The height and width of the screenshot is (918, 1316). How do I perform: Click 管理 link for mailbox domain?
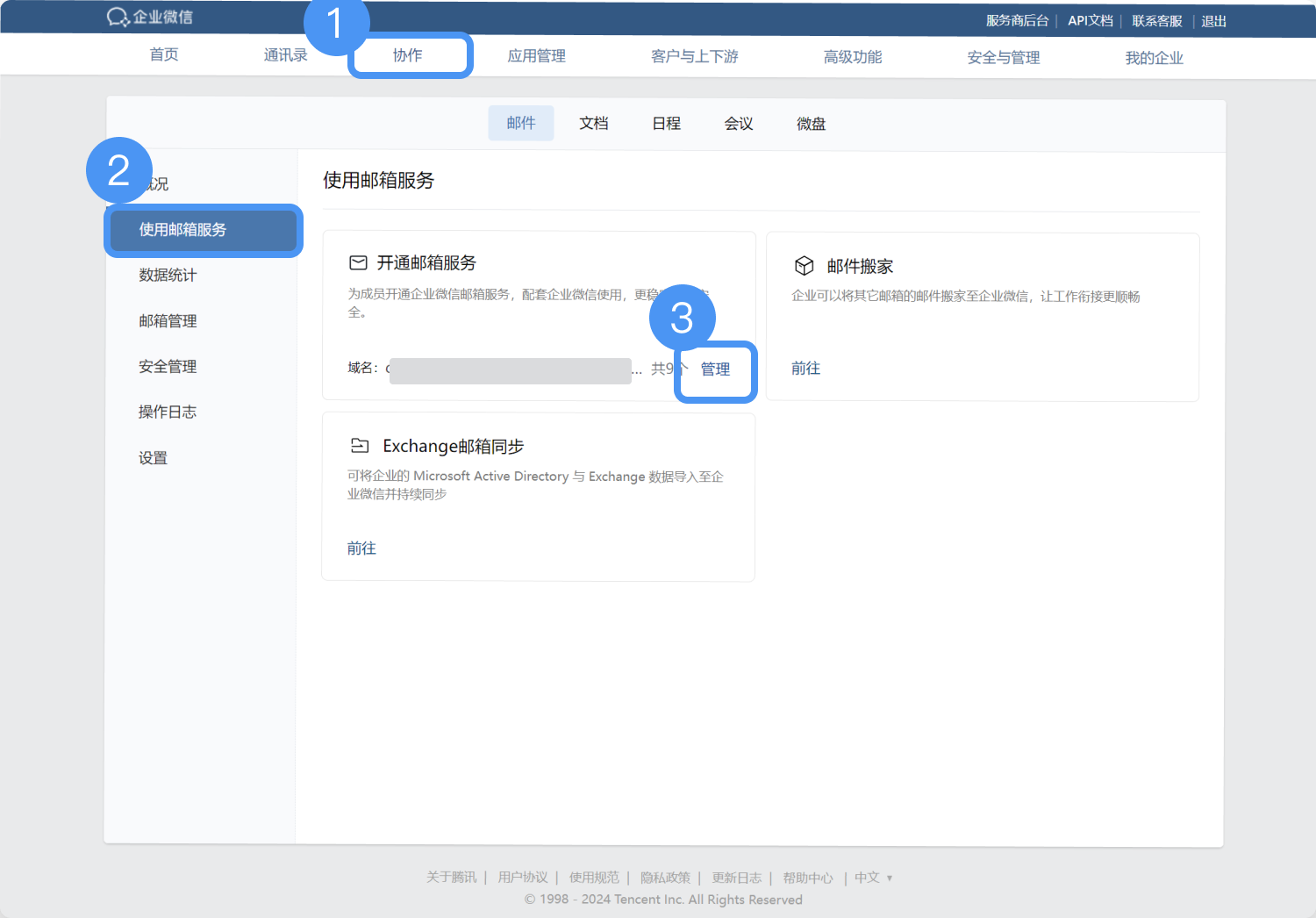coord(715,369)
